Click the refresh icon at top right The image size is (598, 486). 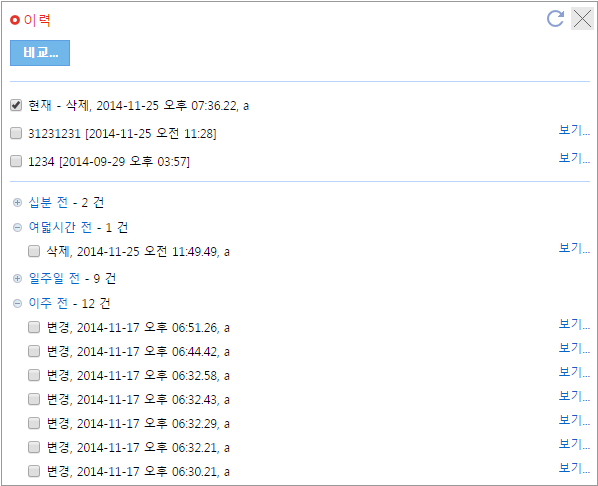(x=555, y=18)
